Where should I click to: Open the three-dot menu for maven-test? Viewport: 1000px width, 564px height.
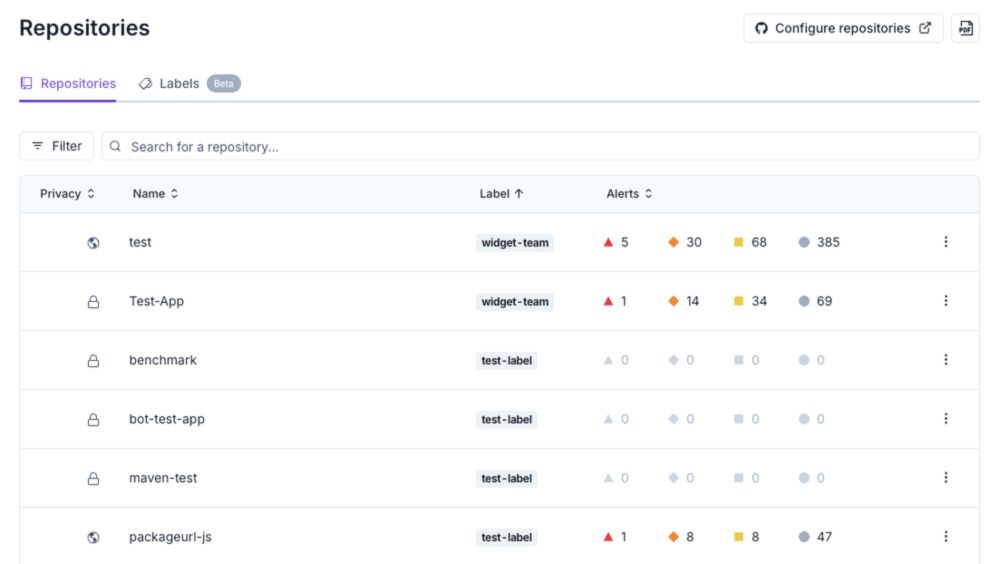coord(945,477)
